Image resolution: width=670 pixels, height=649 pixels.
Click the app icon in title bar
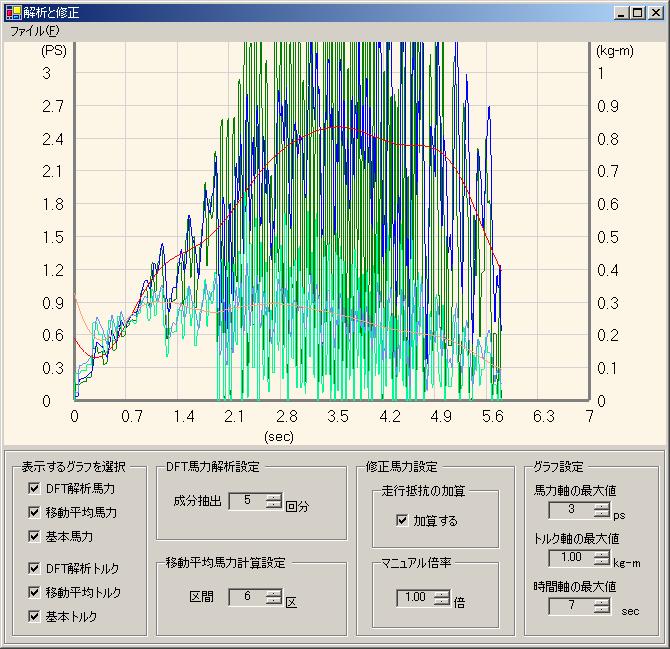click(x=13, y=12)
